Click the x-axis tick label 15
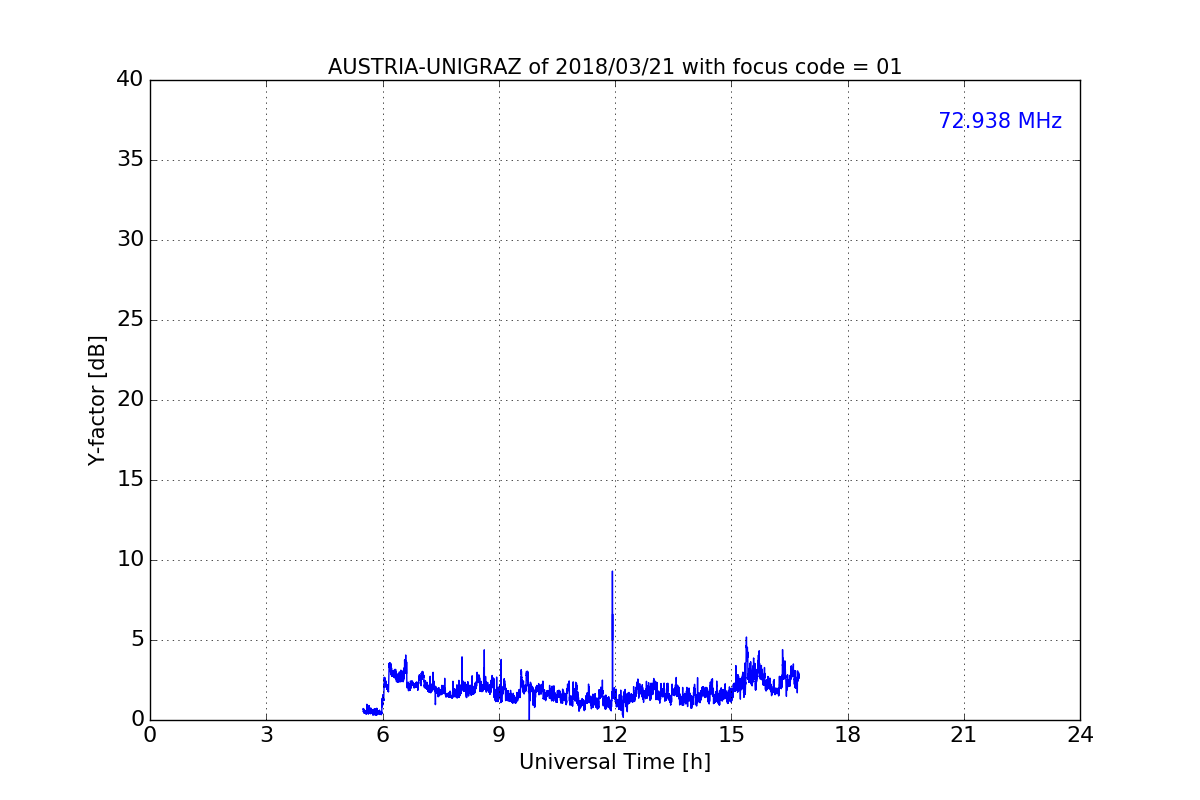The image size is (1200, 800). pos(731,735)
